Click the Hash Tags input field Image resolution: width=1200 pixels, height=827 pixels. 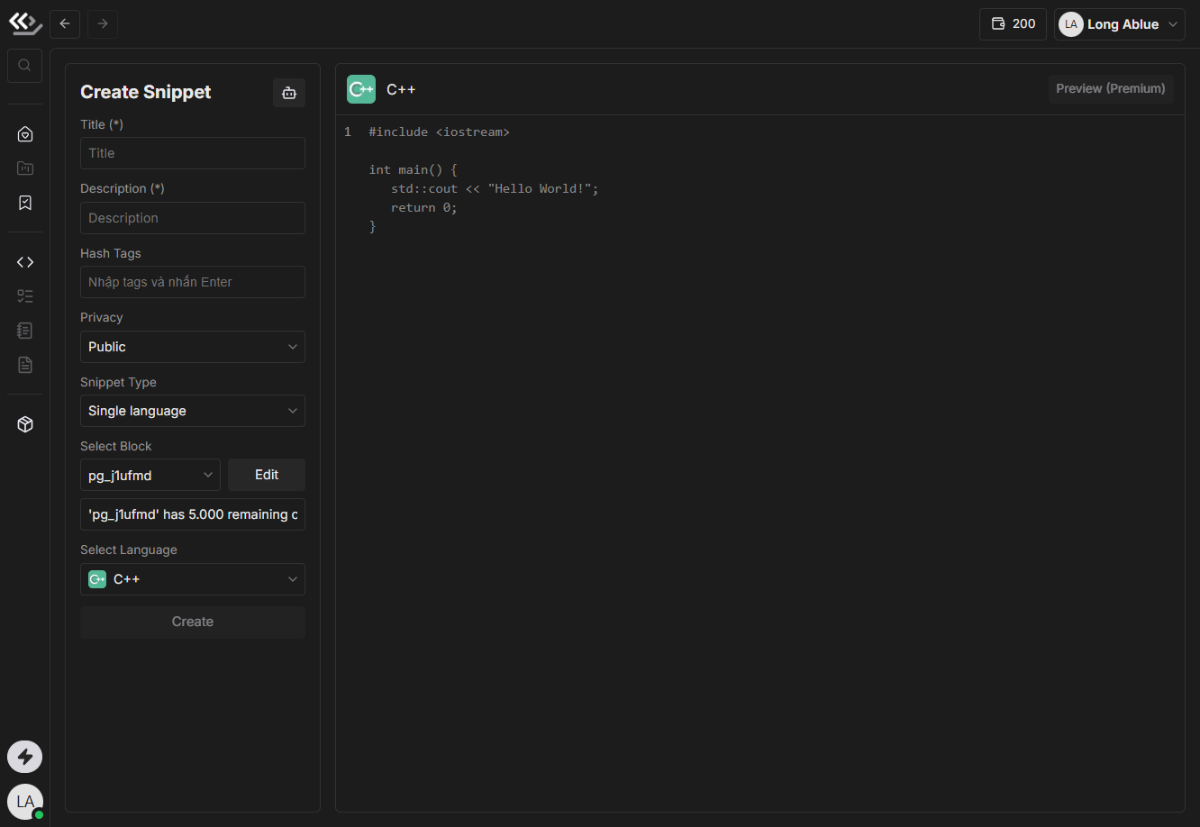(192, 282)
